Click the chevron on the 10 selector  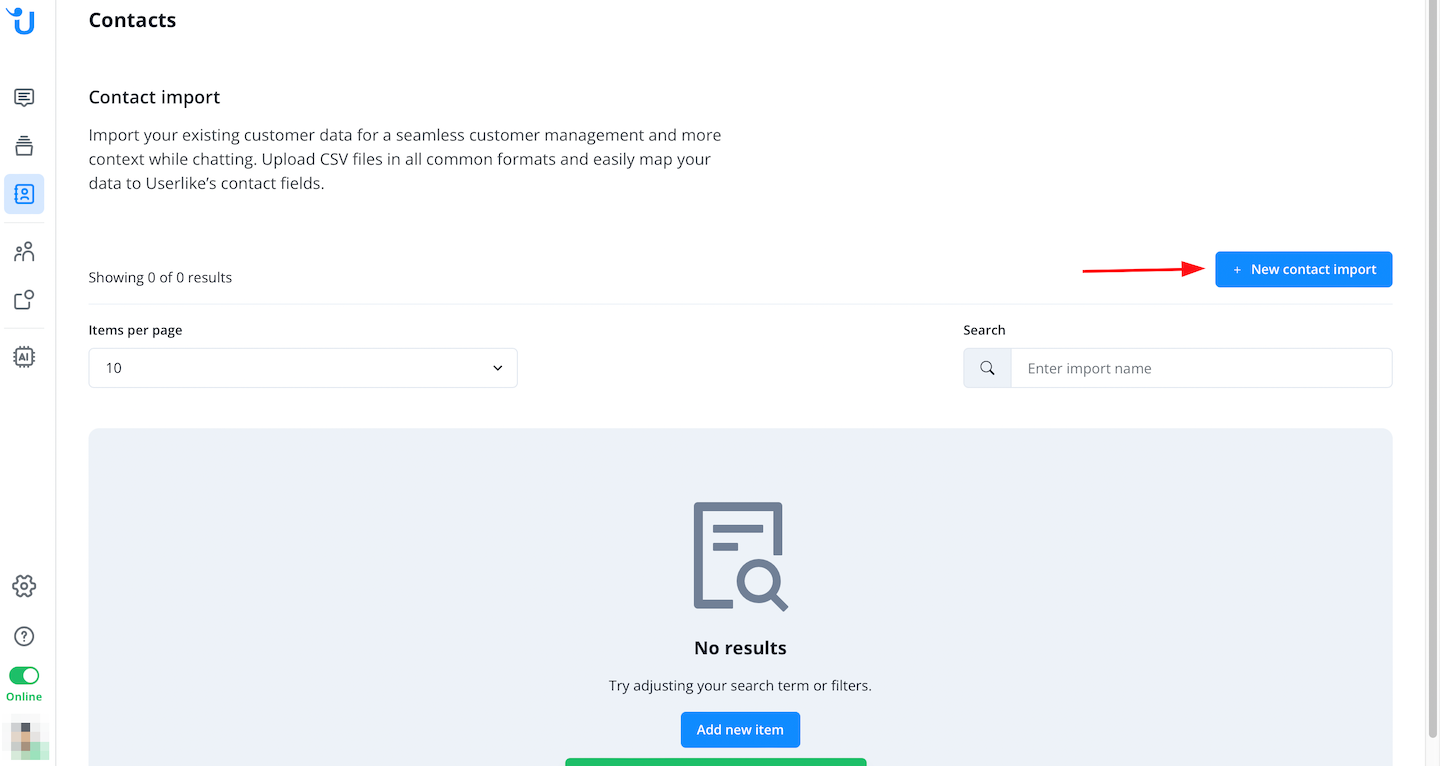(497, 368)
